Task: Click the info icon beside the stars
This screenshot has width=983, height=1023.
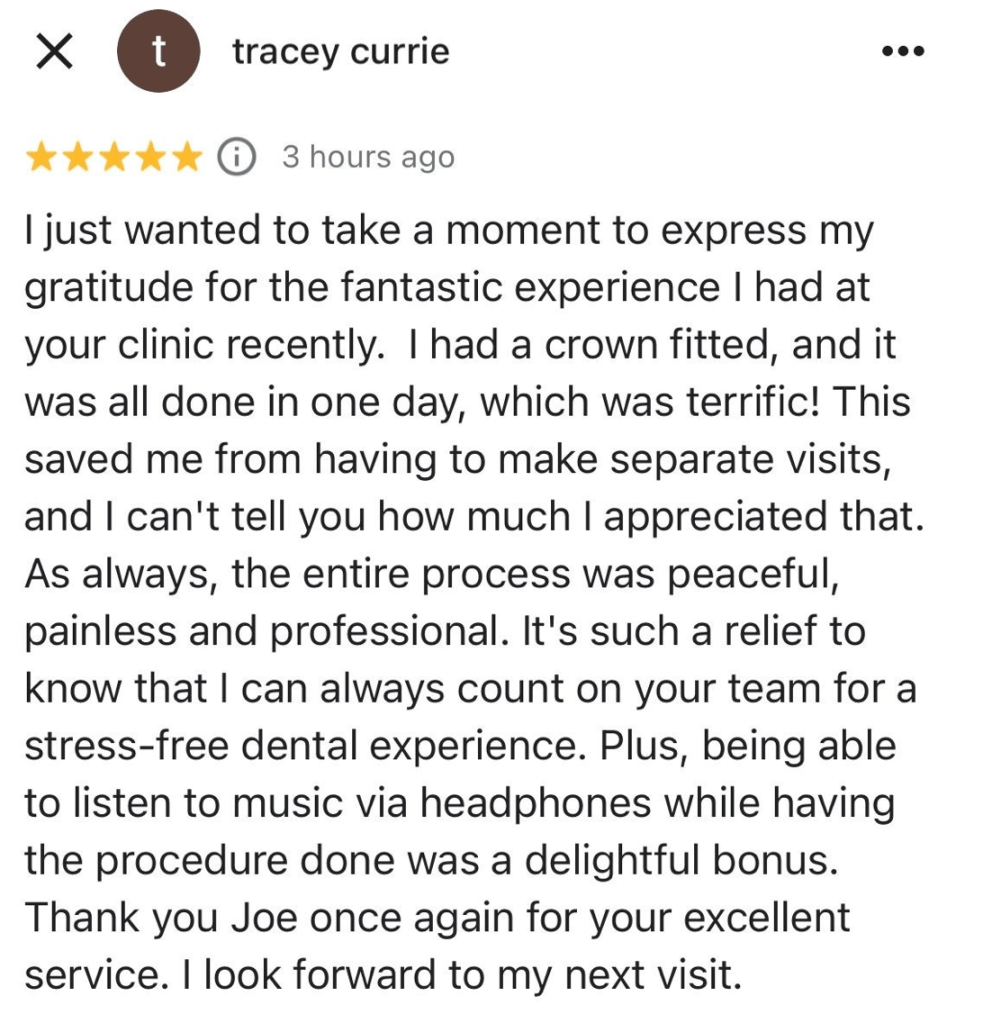Action: click(x=236, y=157)
